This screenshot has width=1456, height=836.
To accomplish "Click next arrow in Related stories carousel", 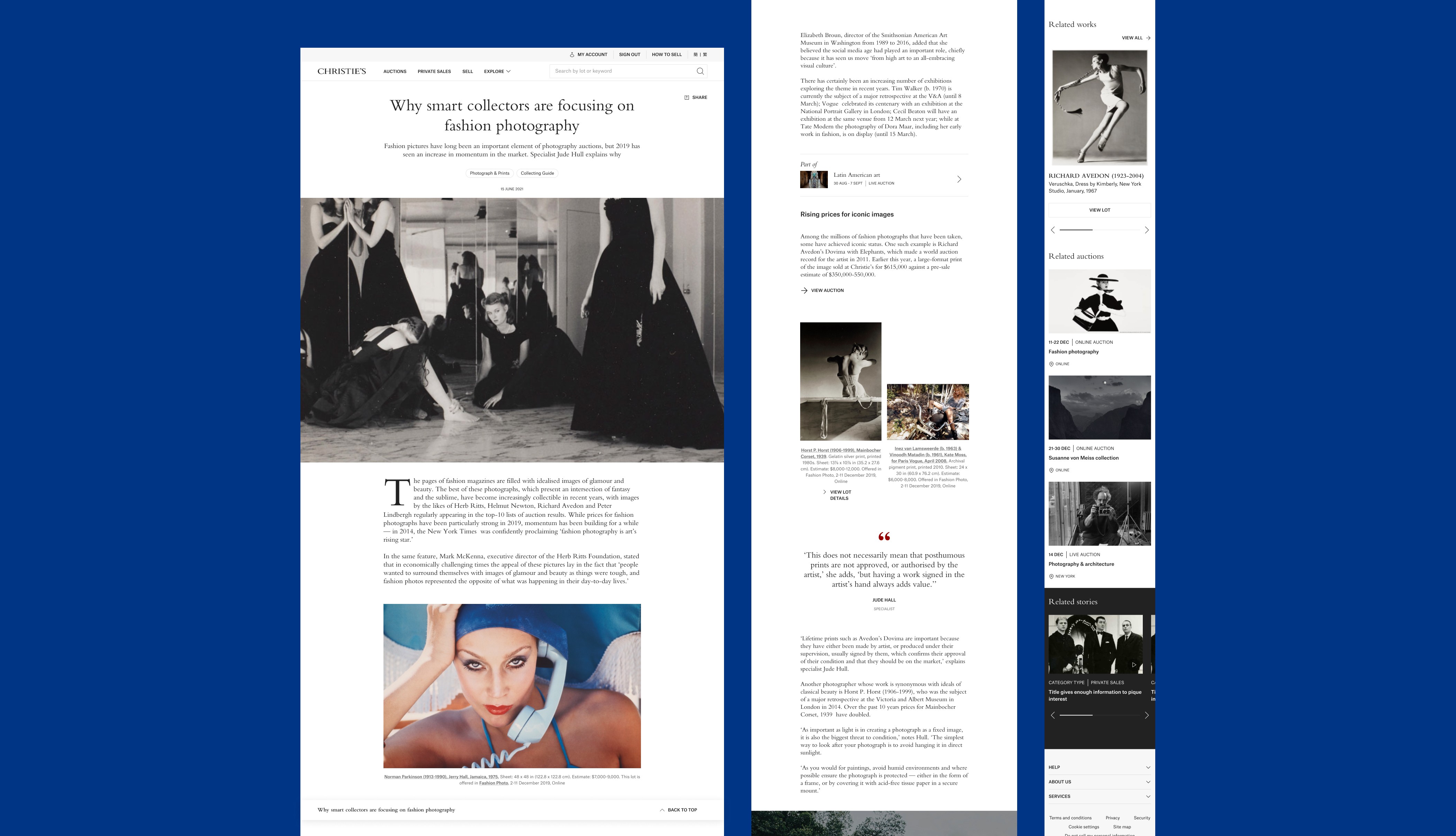I will pos(1146,715).
